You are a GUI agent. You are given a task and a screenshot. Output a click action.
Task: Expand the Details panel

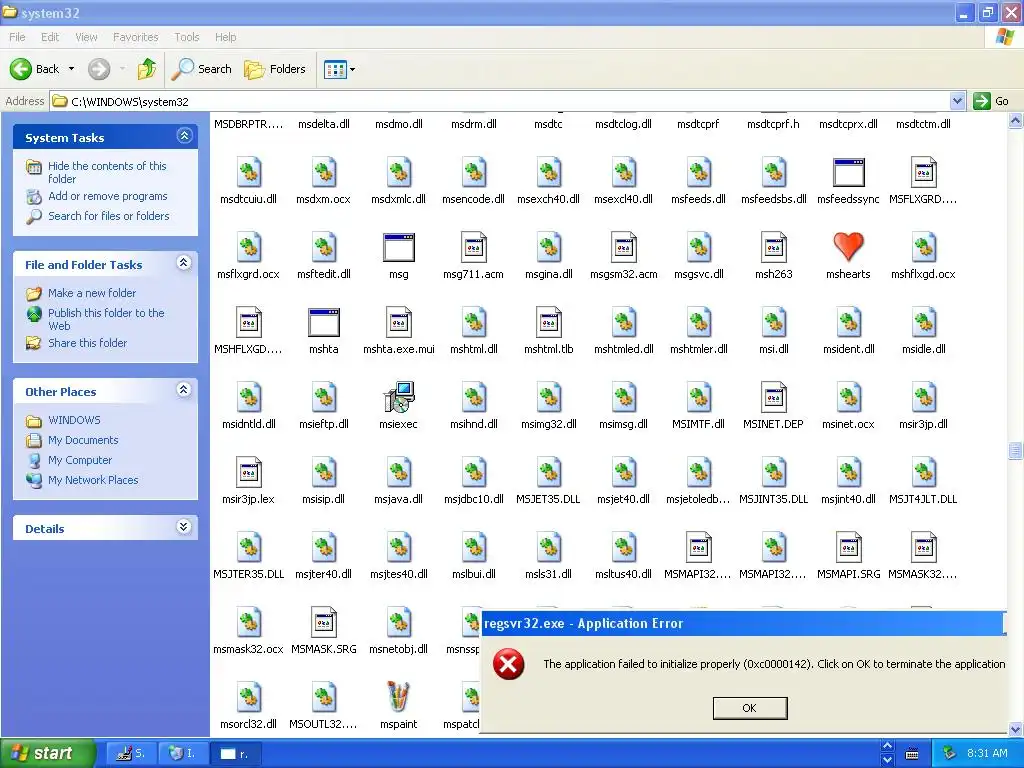click(x=184, y=527)
